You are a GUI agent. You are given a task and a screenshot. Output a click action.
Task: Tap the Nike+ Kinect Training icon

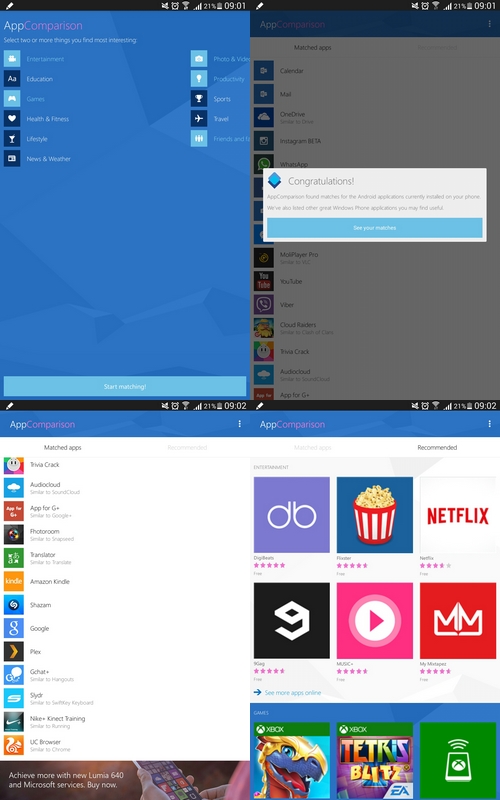point(14,722)
